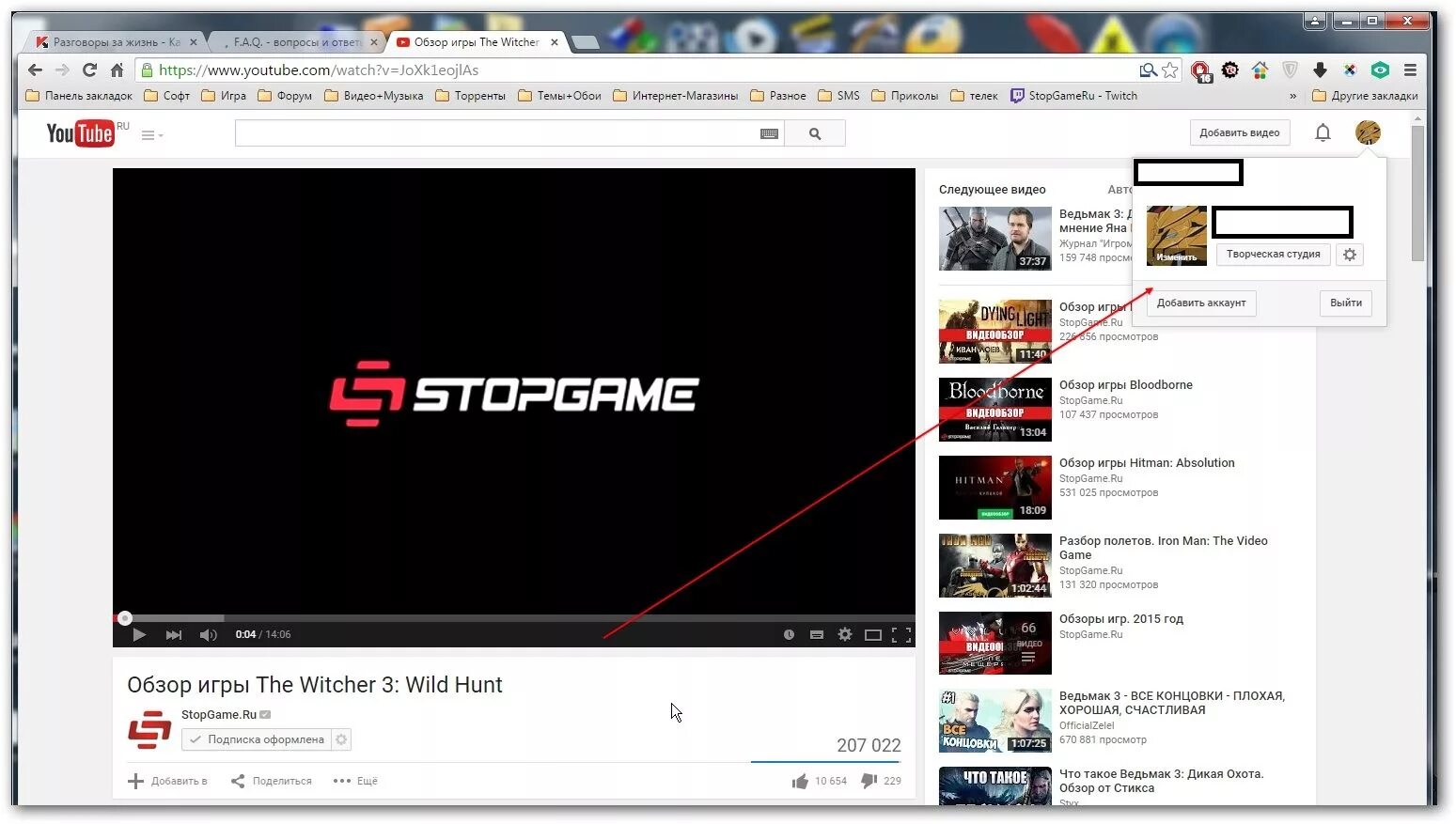Open the Торренты bookmarks folder
1456x824 pixels.
pyautogui.click(x=470, y=96)
